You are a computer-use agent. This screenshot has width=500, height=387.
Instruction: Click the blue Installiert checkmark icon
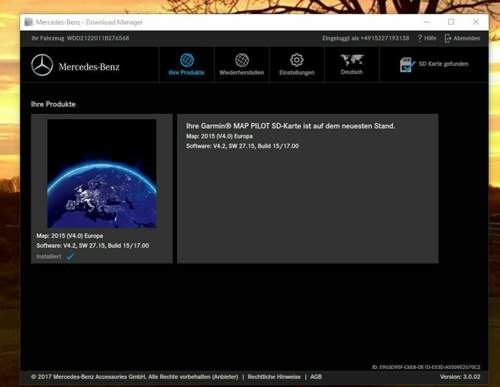point(70,256)
